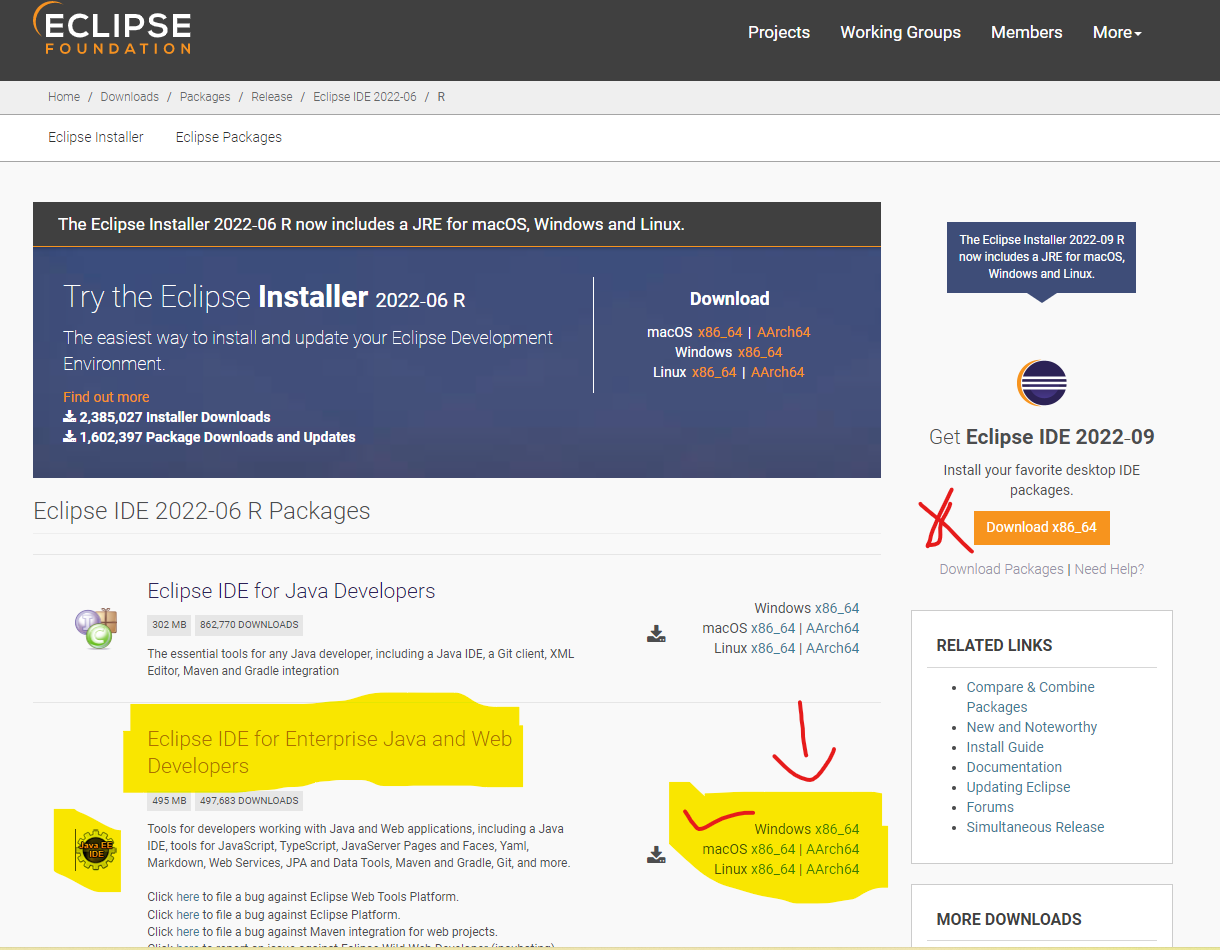Click the Linux AArch64 installer download link
This screenshot has height=950, width=1220.
778,371
